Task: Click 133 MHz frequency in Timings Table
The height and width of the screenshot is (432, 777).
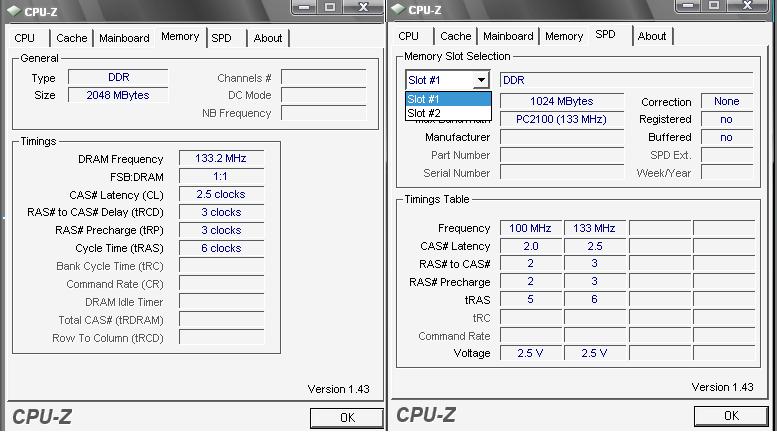Action: click(x=595, y=228)
